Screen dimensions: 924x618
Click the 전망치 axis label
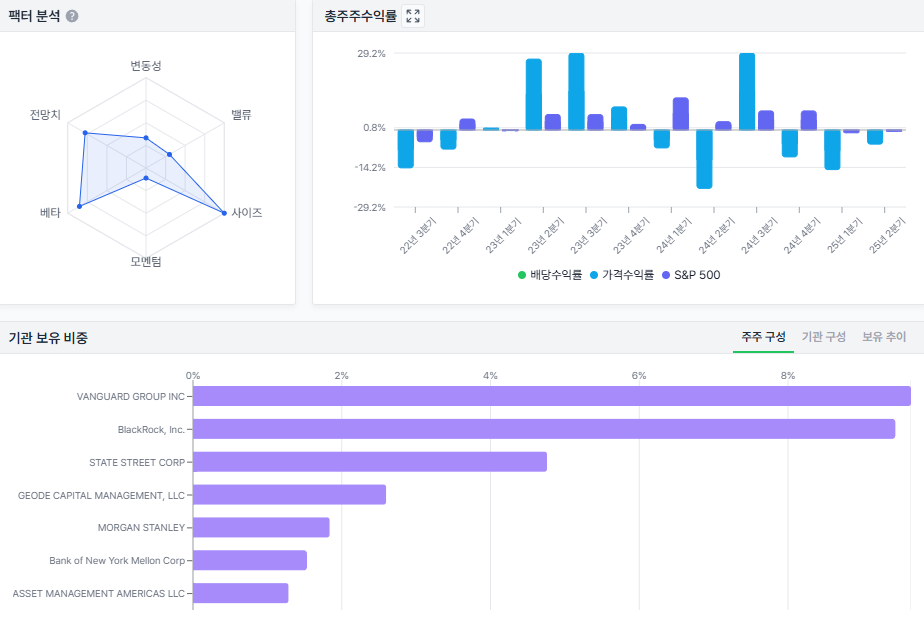[x=45, y=114]
